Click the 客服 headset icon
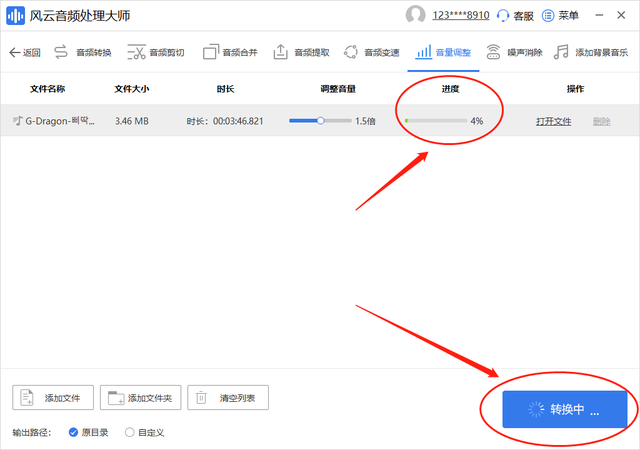 coord(503,16)
